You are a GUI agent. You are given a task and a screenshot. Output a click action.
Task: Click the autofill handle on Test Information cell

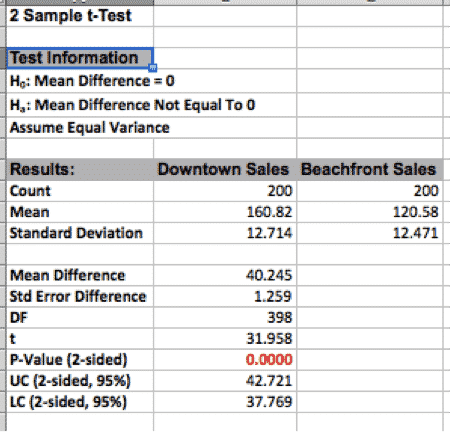[153, 68]
